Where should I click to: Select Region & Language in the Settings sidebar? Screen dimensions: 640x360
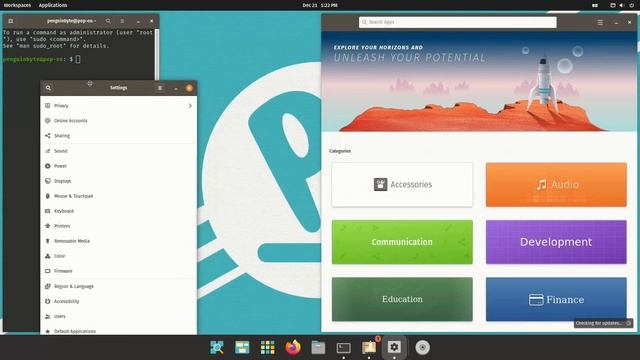click(118, 287)
